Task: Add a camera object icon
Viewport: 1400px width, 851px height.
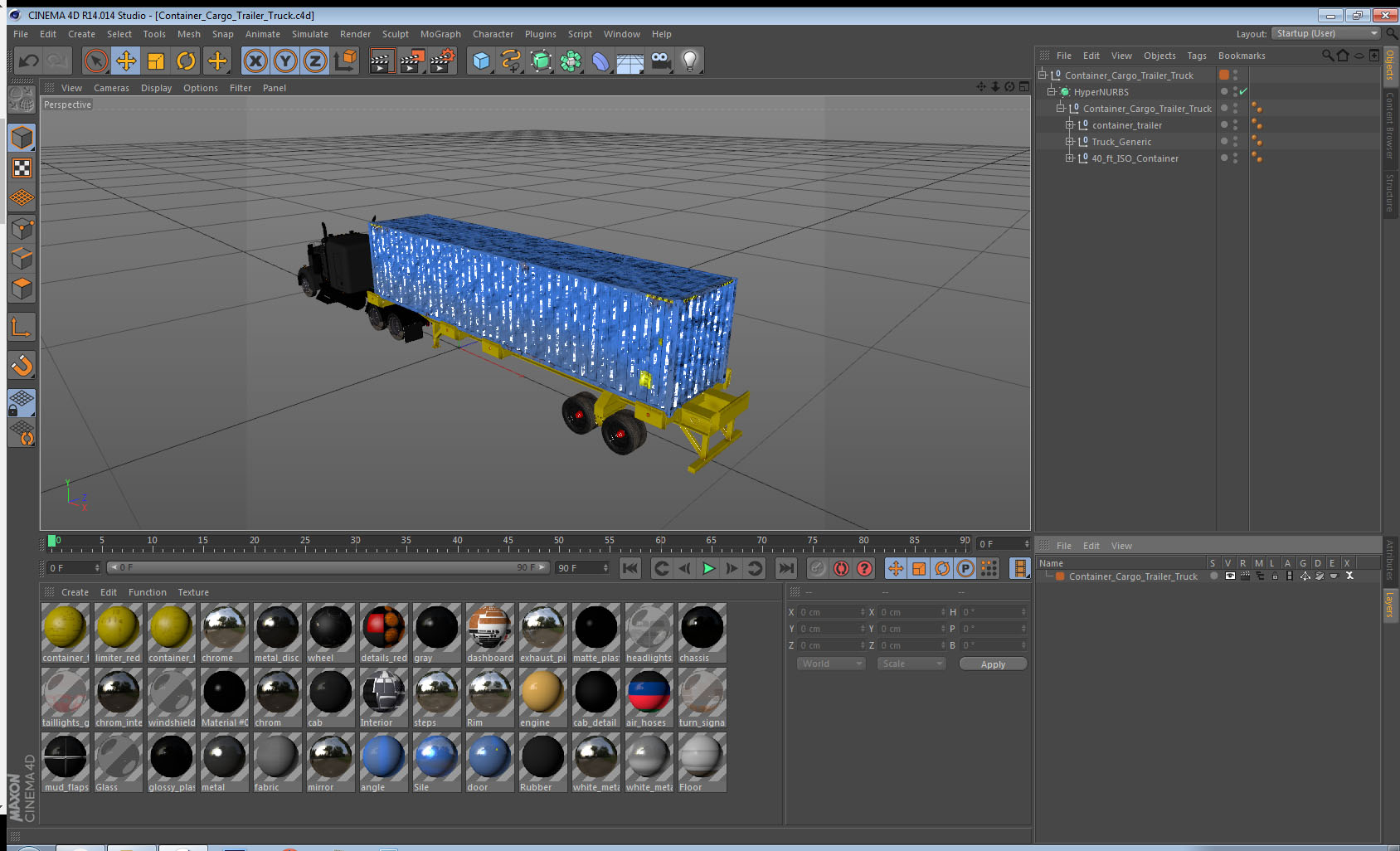Action: point(660,61)
